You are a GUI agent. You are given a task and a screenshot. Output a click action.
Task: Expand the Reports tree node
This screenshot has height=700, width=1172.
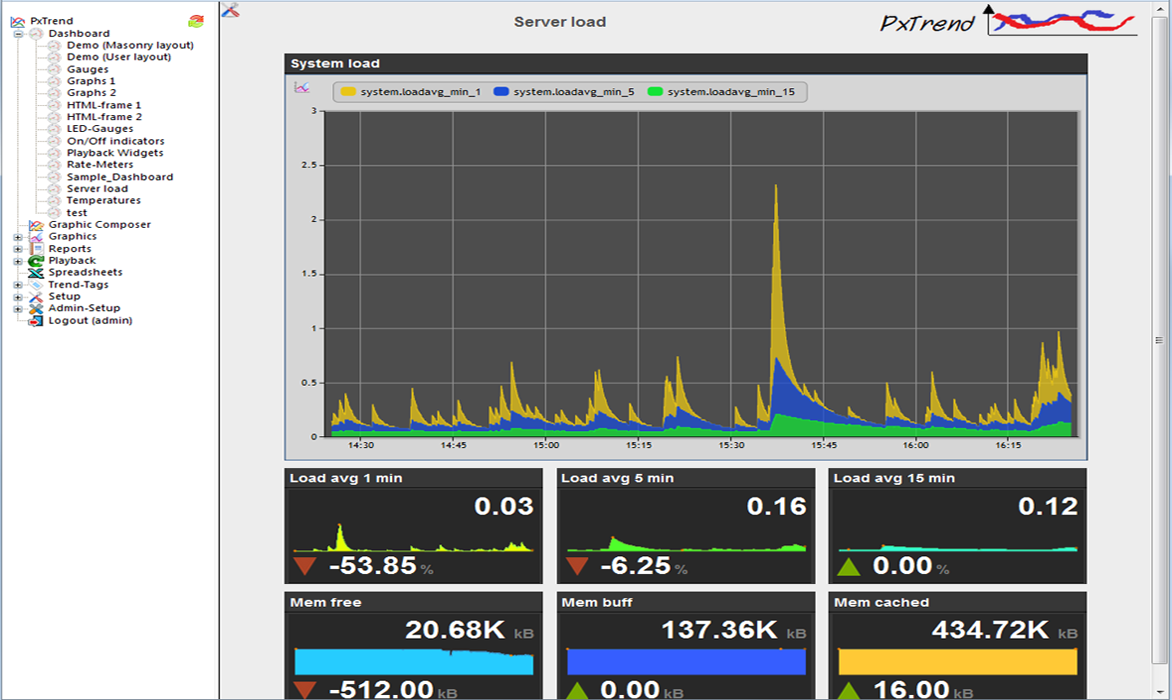[x=18, y=249]
